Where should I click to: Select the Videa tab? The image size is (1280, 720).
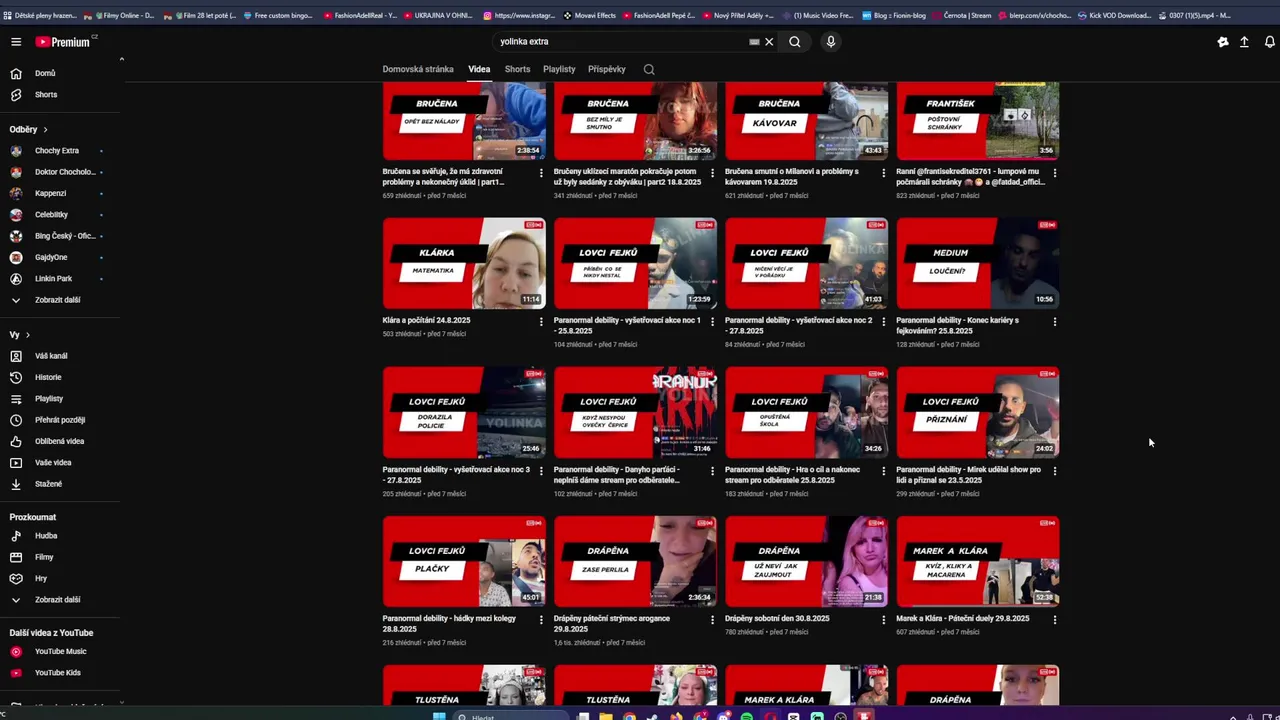click(479, 69)
